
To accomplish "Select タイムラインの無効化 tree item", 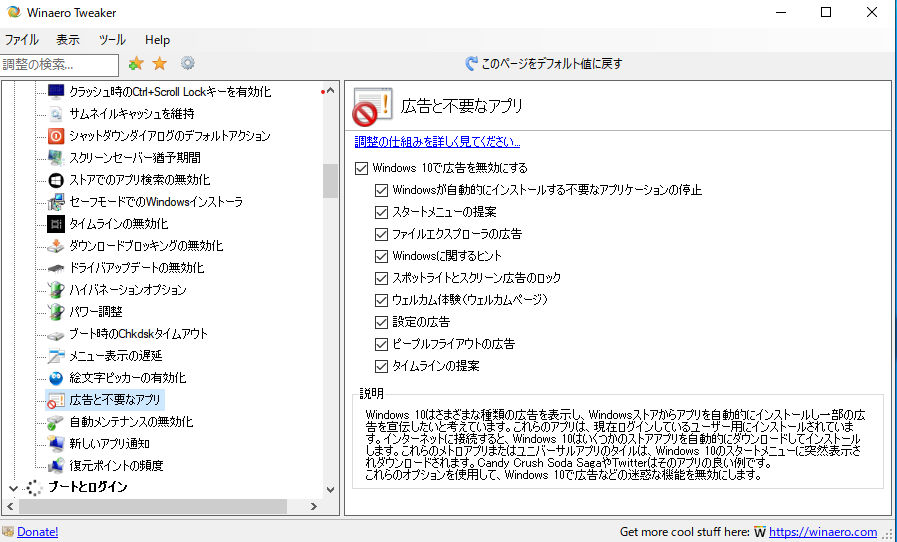I will [118, 224].
